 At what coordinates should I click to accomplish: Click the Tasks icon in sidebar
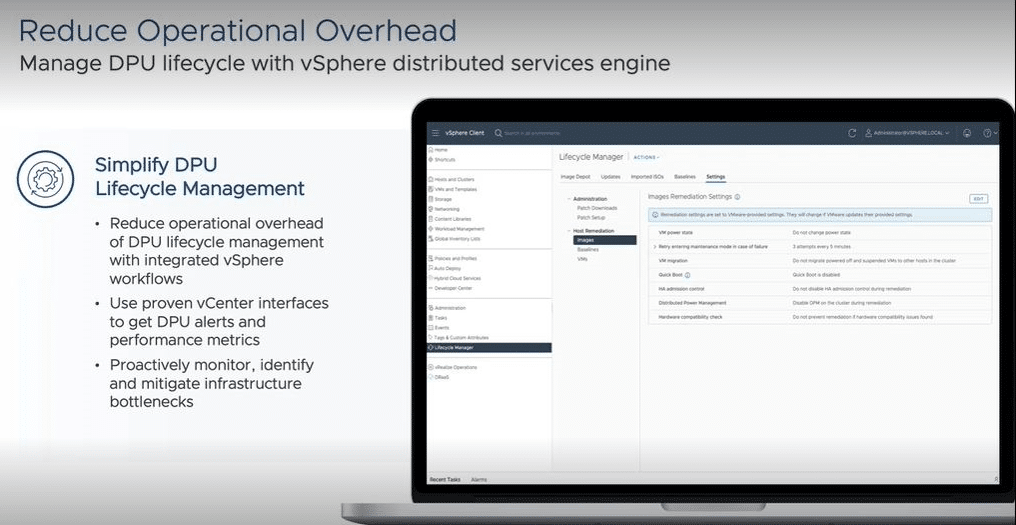431,318
